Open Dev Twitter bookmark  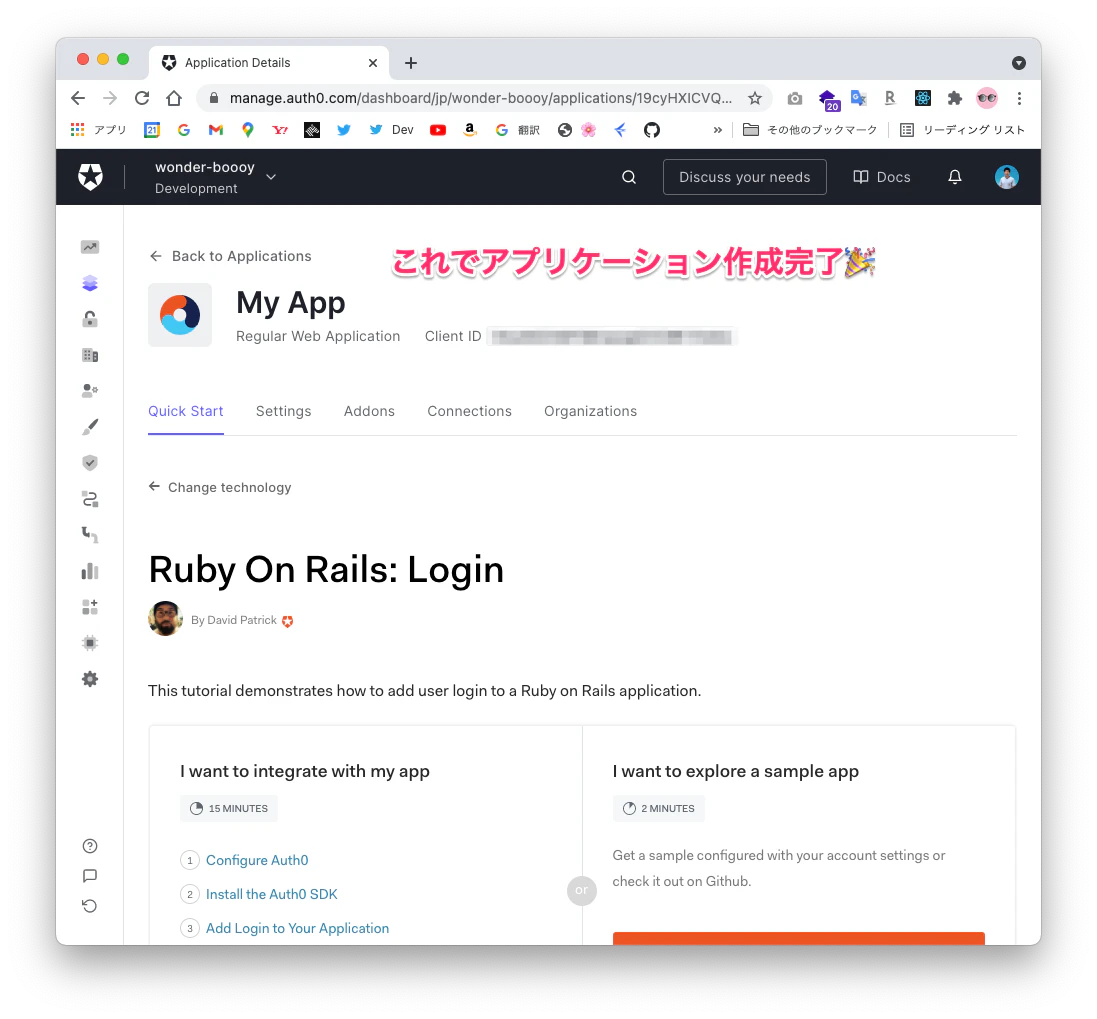[x=392, y=130]
